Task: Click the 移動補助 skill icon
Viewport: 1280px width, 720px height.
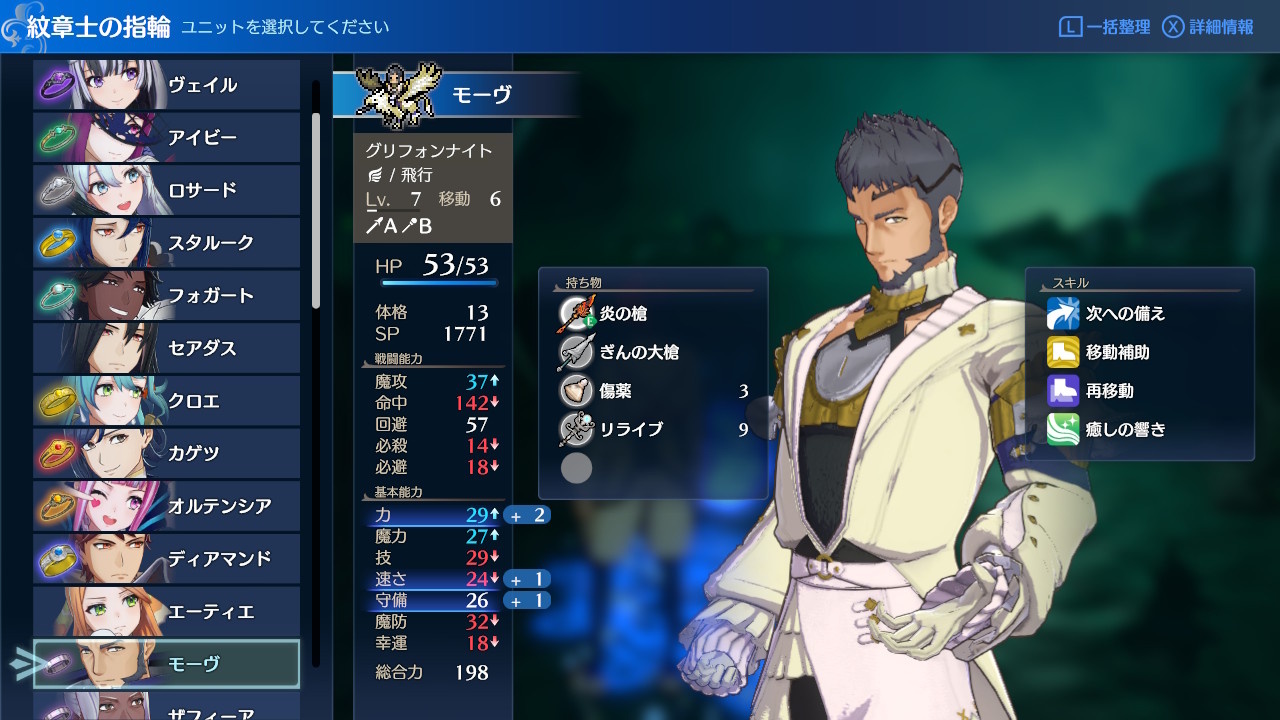Action: [x=1063, y=352]
